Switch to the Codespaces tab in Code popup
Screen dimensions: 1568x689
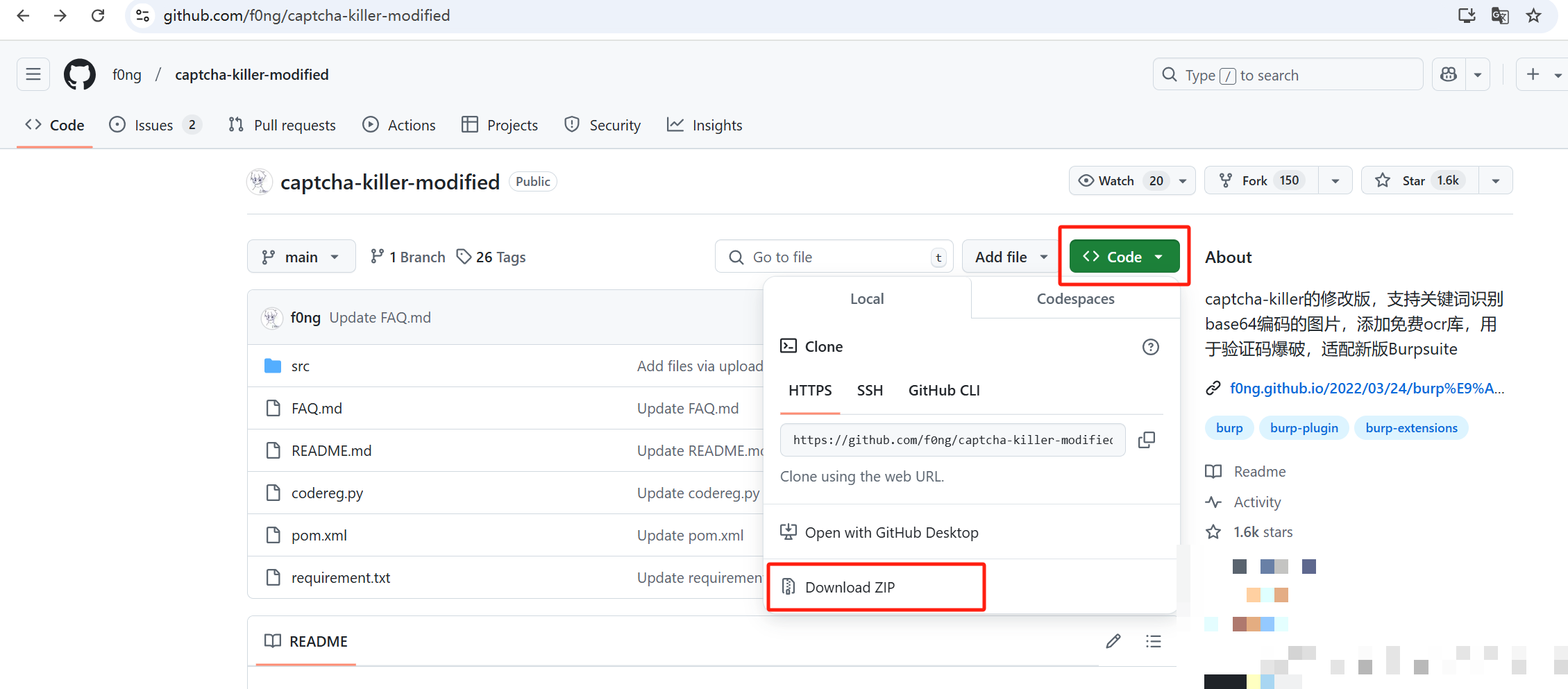coord(1075,299)
